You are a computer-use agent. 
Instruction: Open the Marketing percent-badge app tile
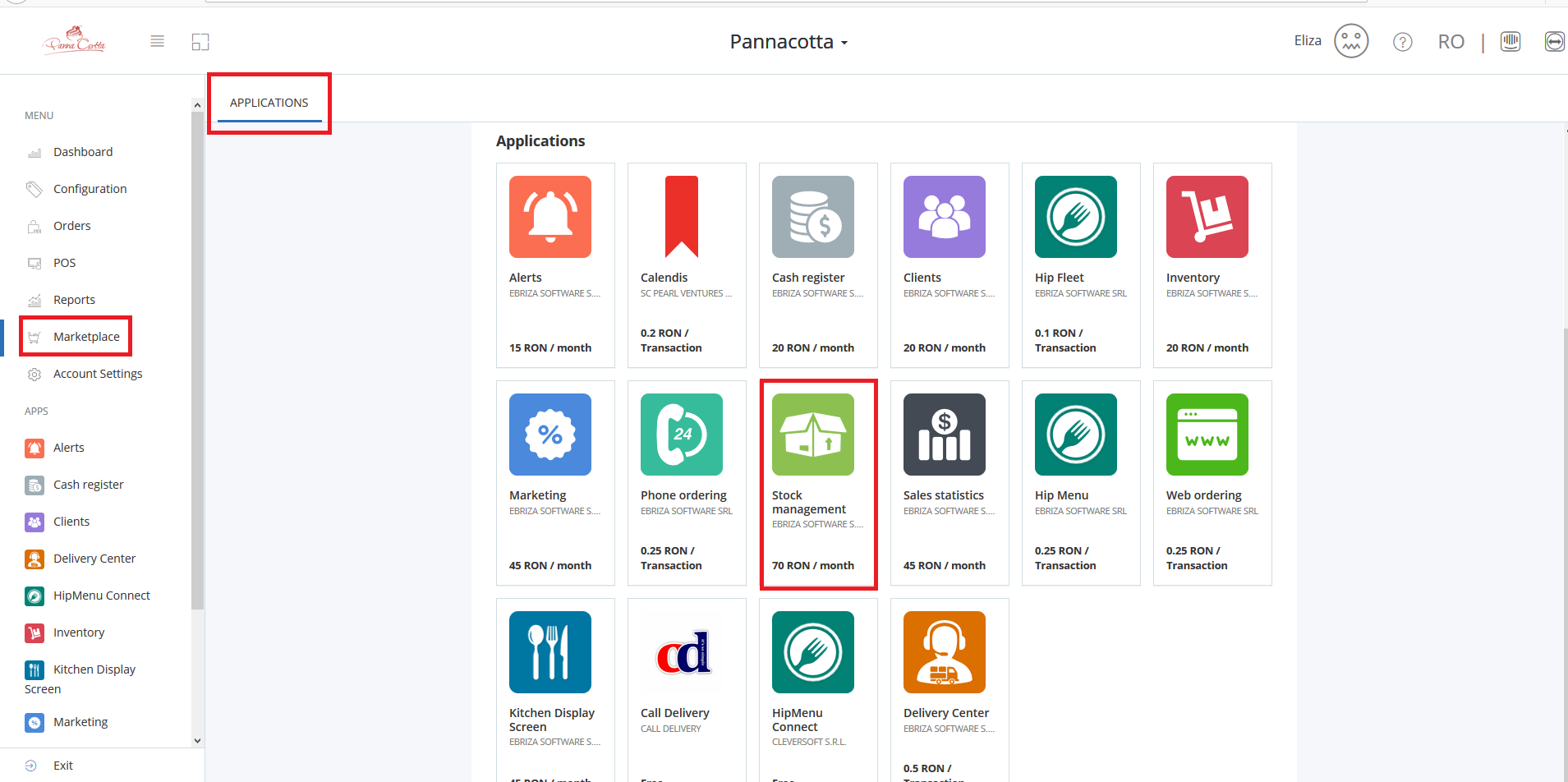pos(555,483)
